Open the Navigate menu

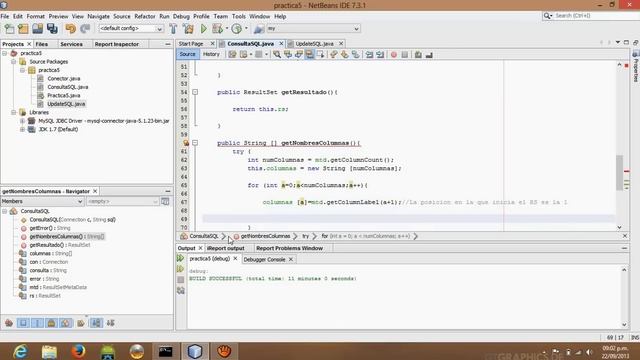[x=98, y=16]
